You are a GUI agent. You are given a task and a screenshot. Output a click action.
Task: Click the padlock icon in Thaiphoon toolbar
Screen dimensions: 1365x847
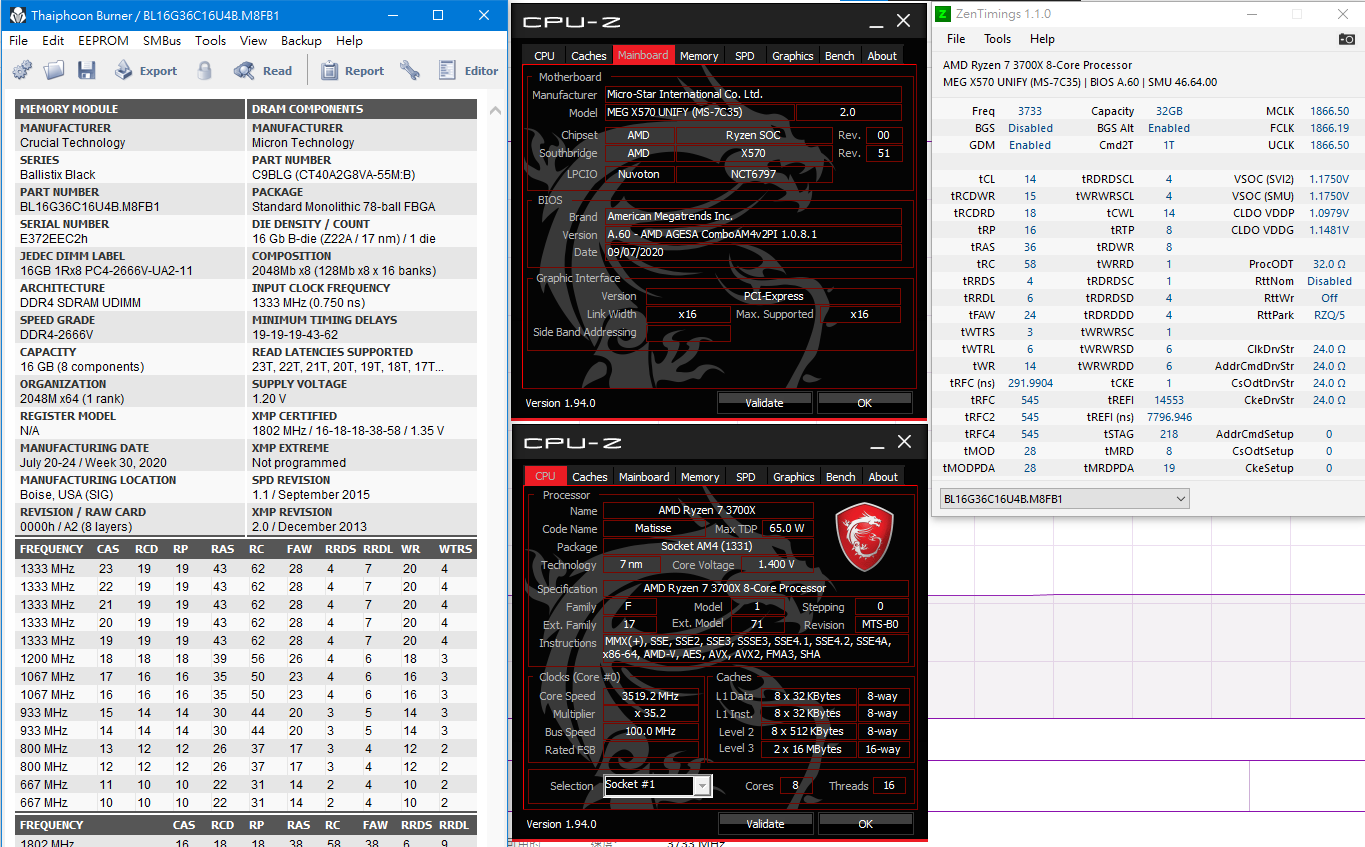(205, 71)
